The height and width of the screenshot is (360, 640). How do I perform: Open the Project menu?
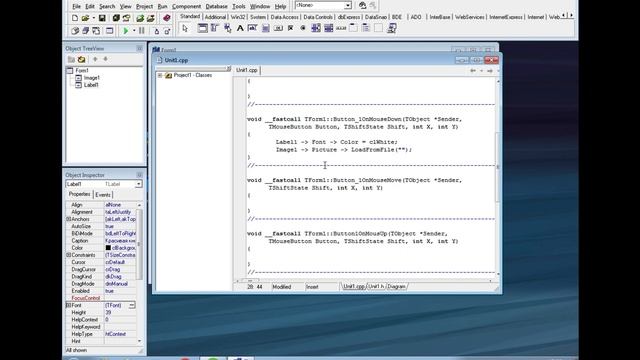click(144, 7)
